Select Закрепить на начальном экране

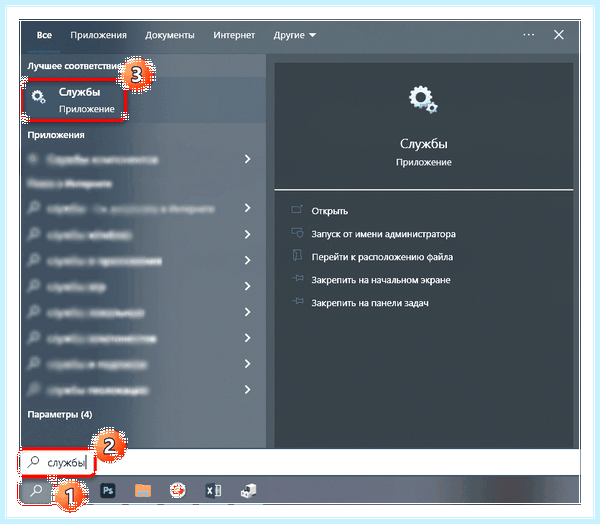pyautogui.click(x=381, y=280)
